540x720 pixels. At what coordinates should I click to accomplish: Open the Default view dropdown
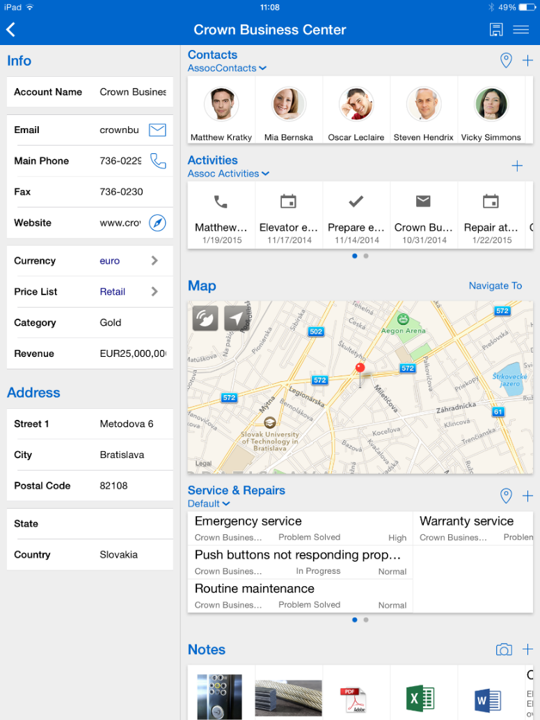[x=208, y=504]
